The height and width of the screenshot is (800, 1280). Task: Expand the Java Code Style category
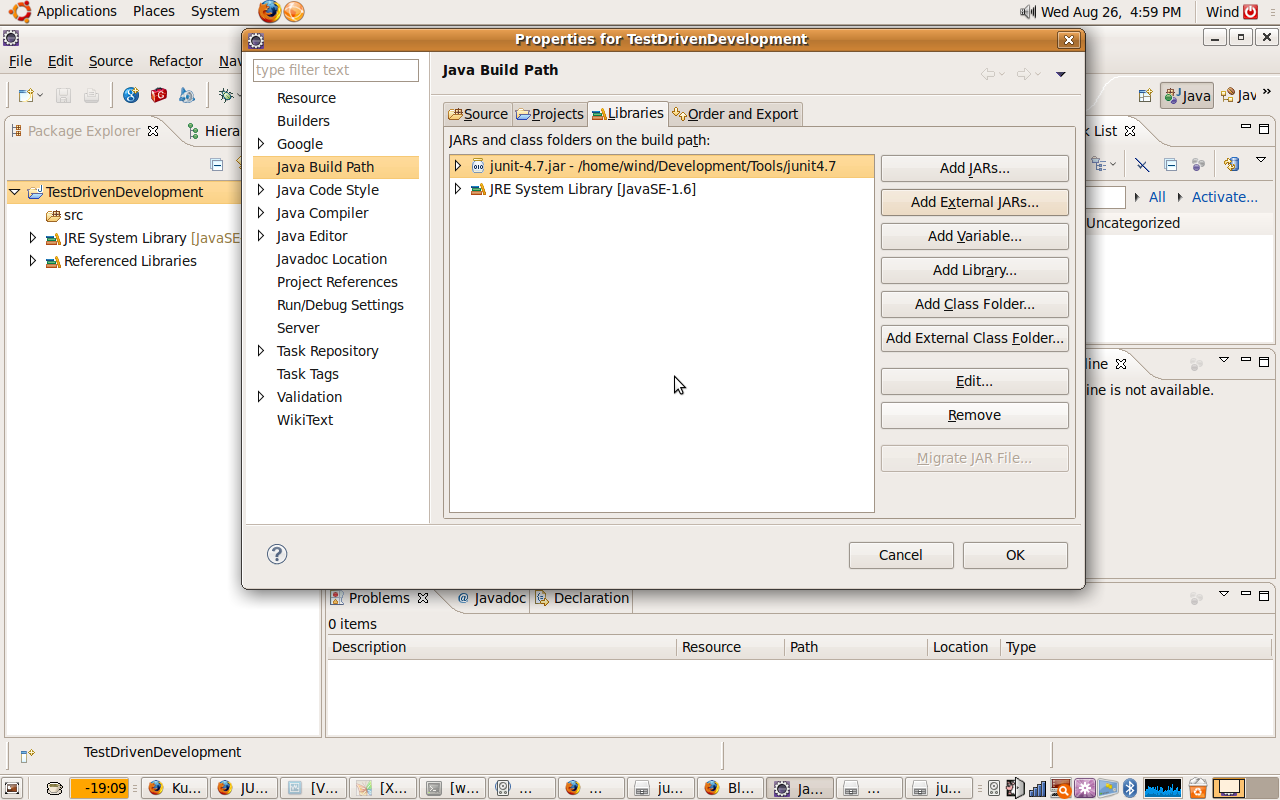(261, 190)
